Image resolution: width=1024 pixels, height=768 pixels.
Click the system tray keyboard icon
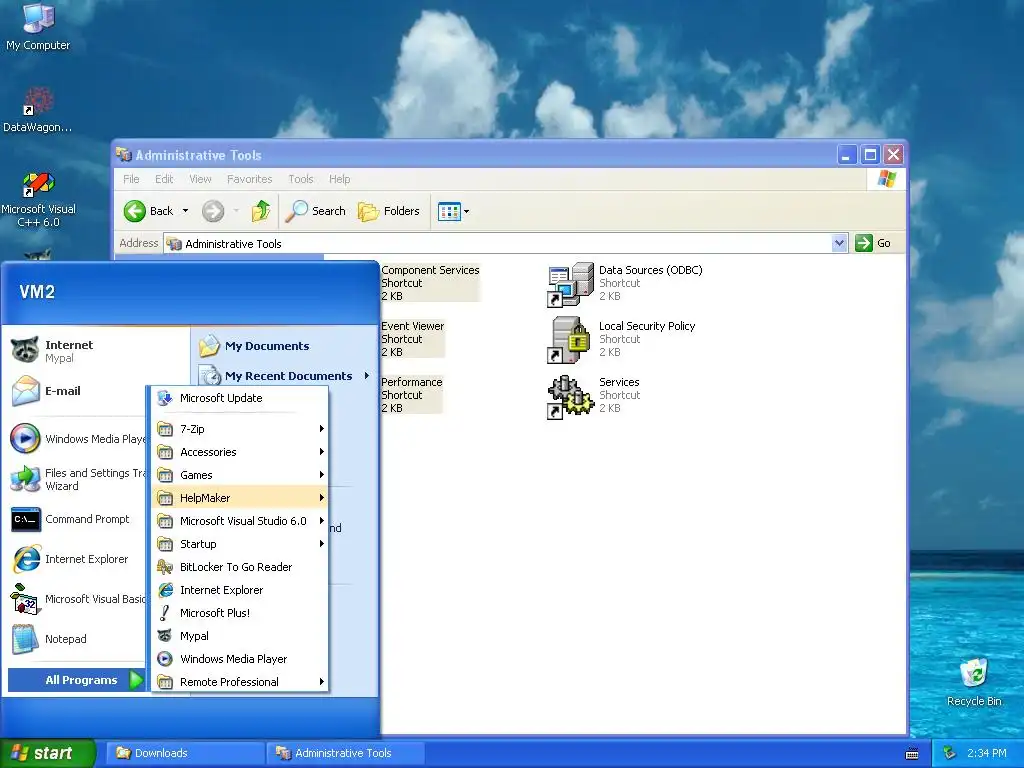[x=912, y=754]
